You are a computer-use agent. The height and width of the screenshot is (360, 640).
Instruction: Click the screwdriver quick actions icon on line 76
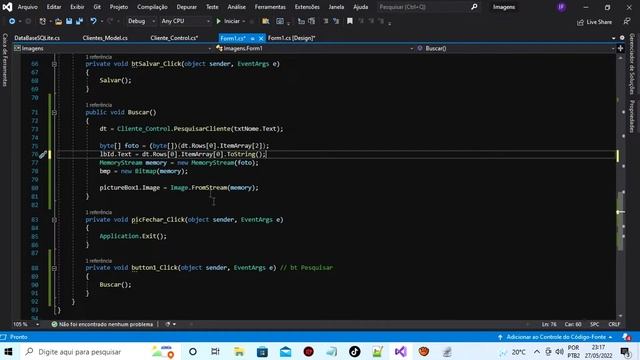(42, 154)
